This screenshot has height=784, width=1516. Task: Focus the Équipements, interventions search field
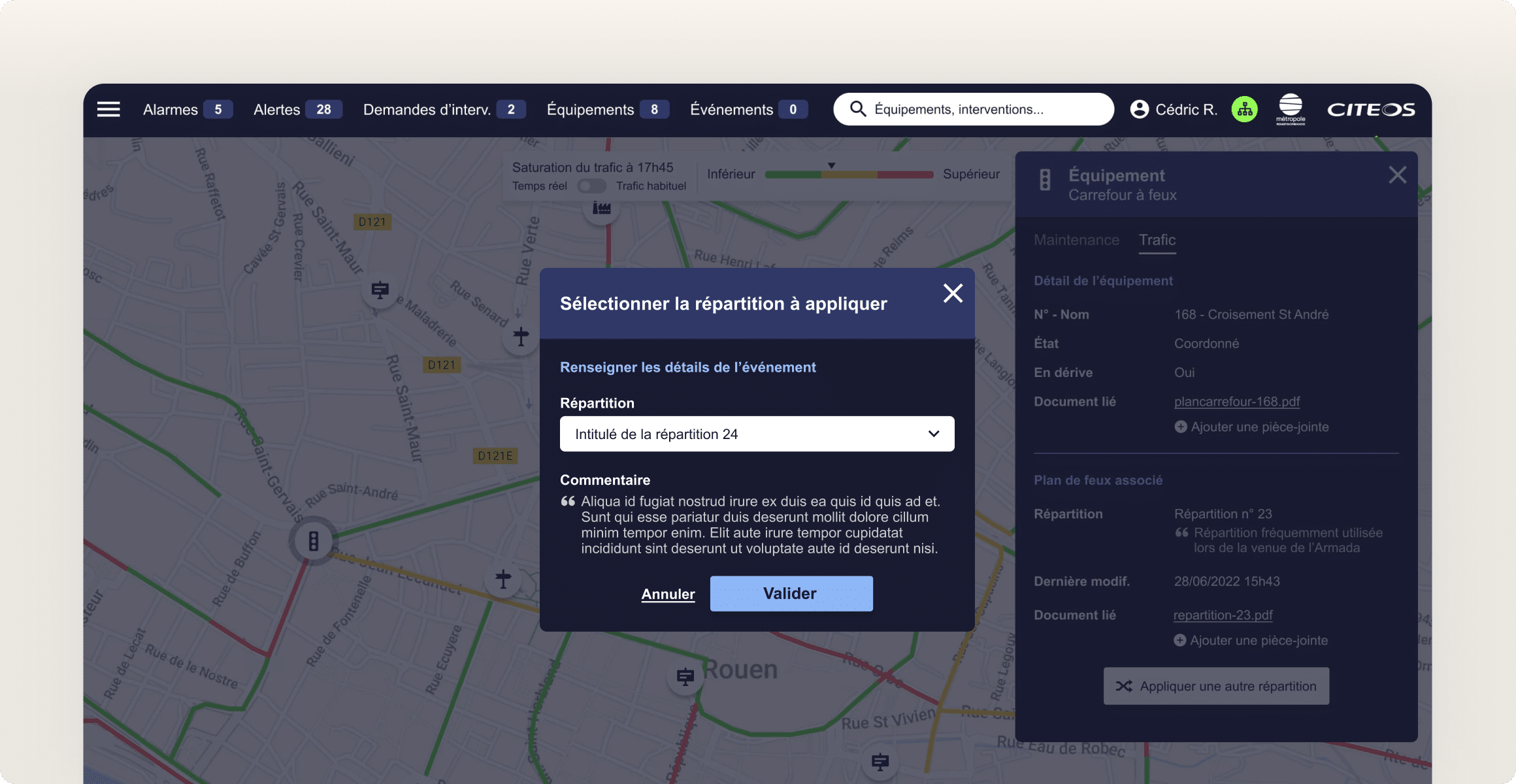[x=974, y=109]
